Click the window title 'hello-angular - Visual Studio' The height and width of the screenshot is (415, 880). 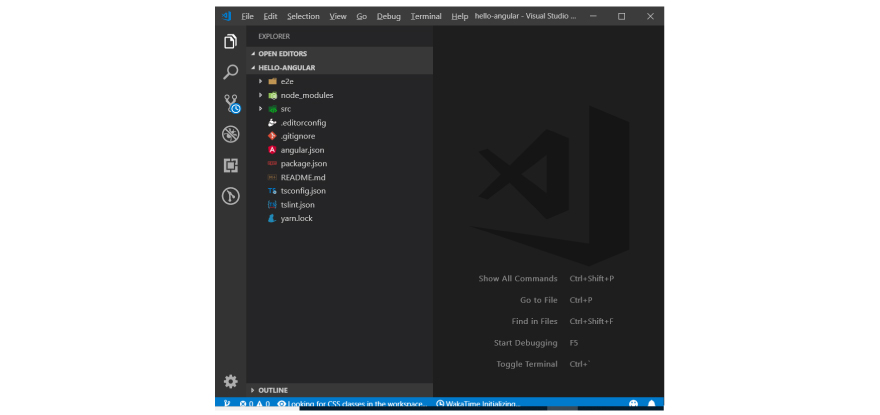pyautogui.click(x=525, y=16)
